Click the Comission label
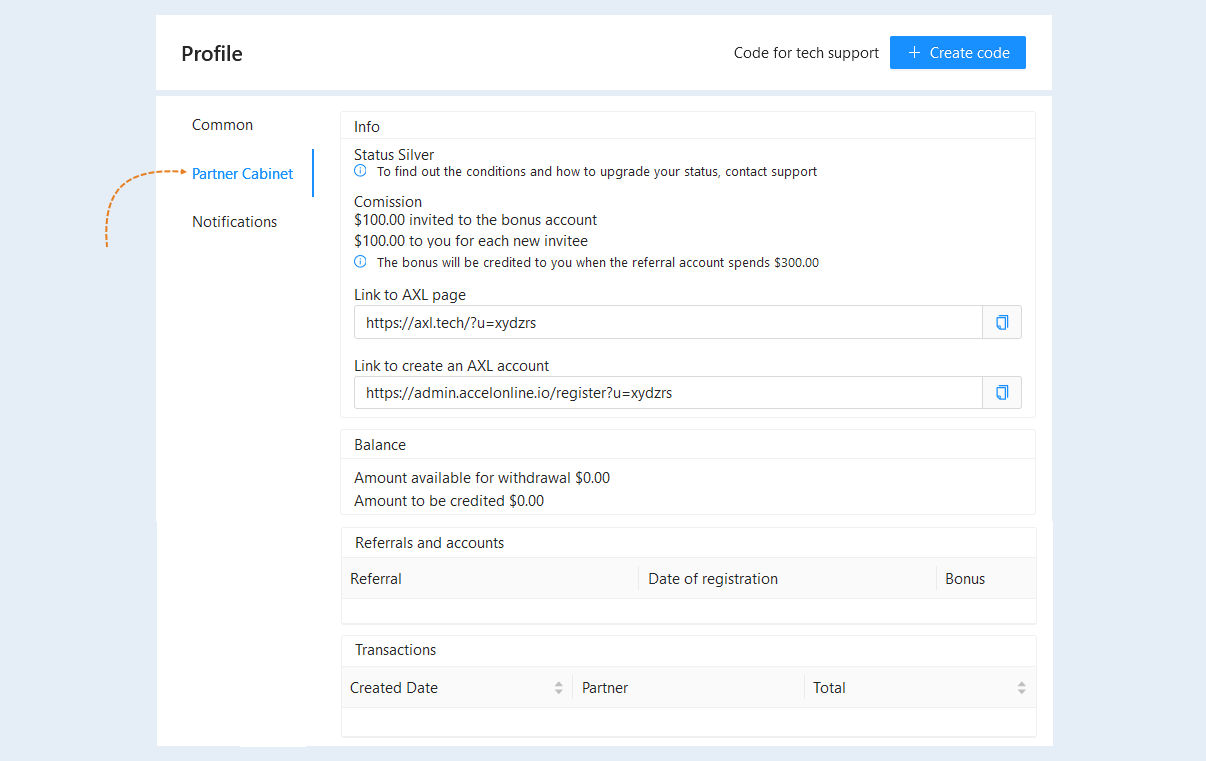 388,202
